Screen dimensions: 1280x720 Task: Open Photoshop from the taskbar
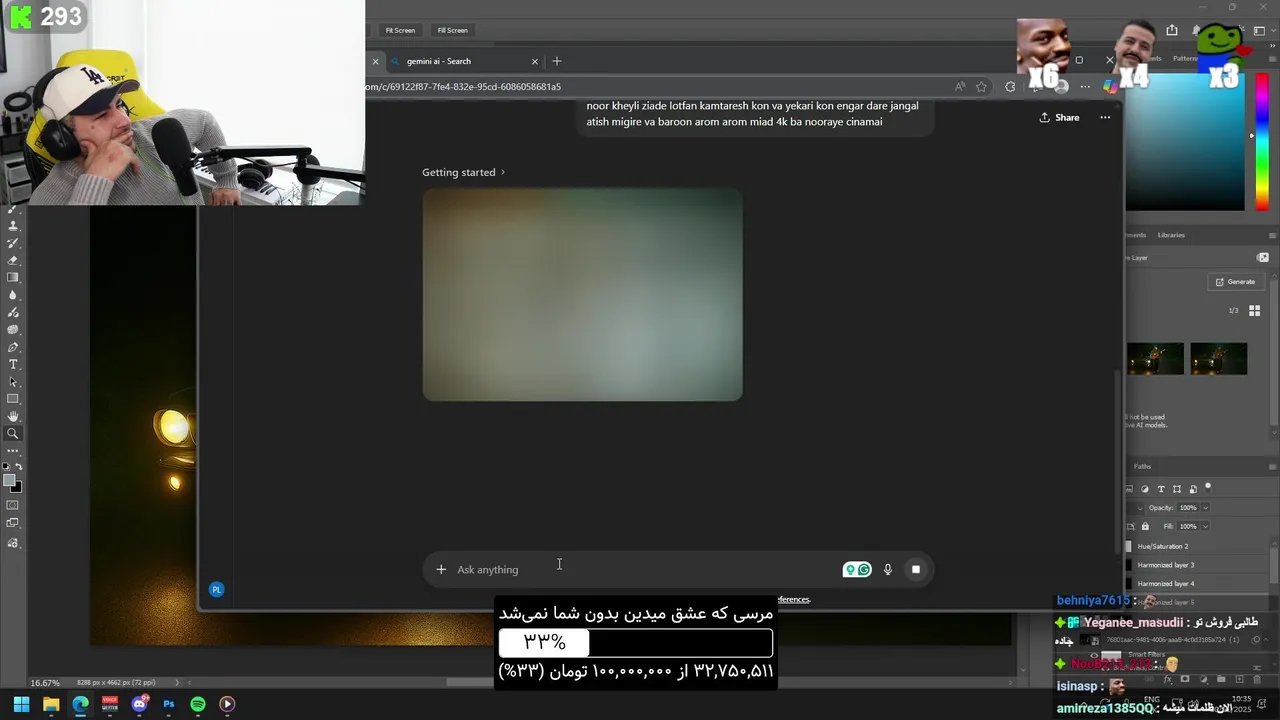tap(169, 704)
